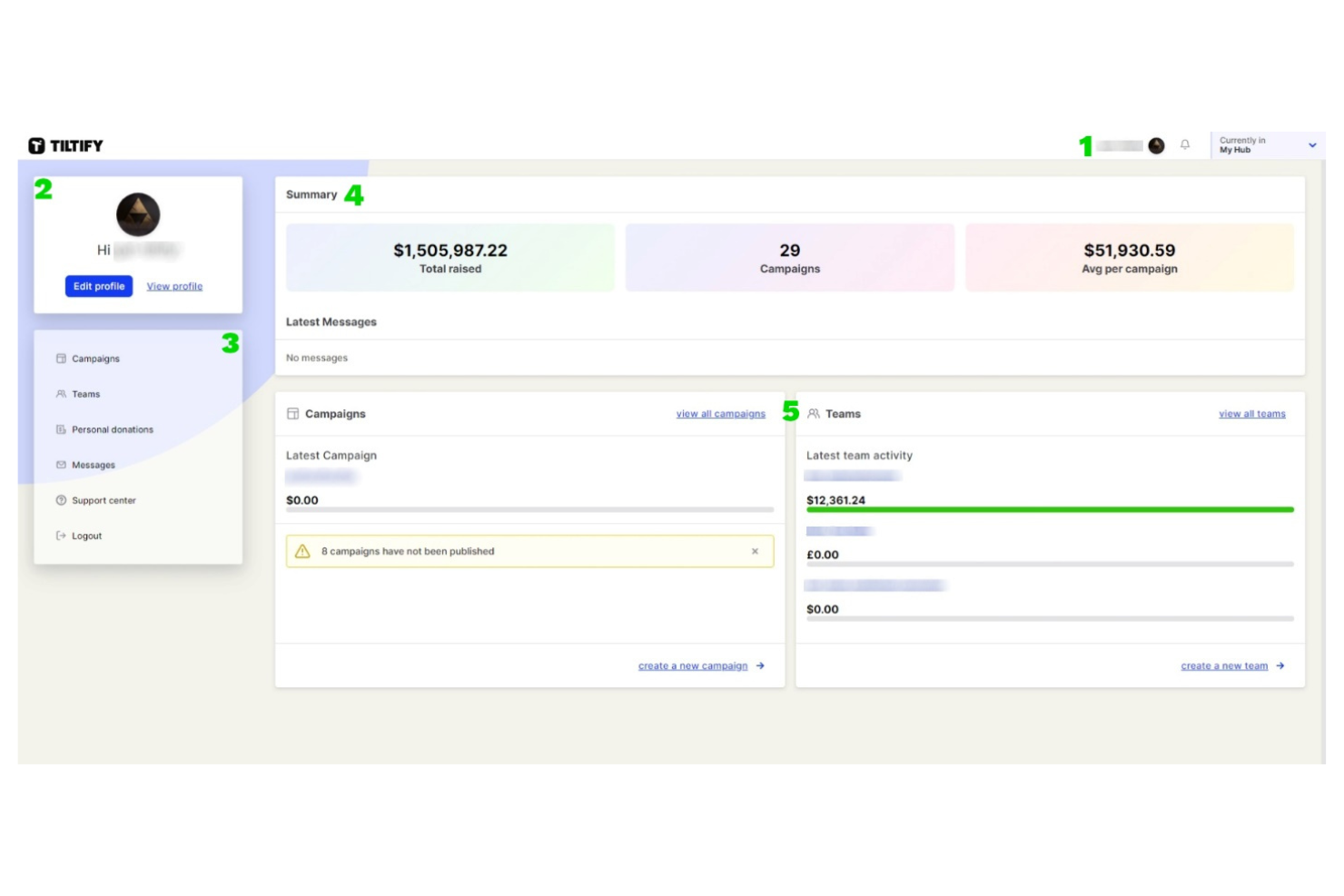This screenshot has height=896, width=1344.
Task: Open Logout from the sidebar menu
Action: (x=86, y=536)
